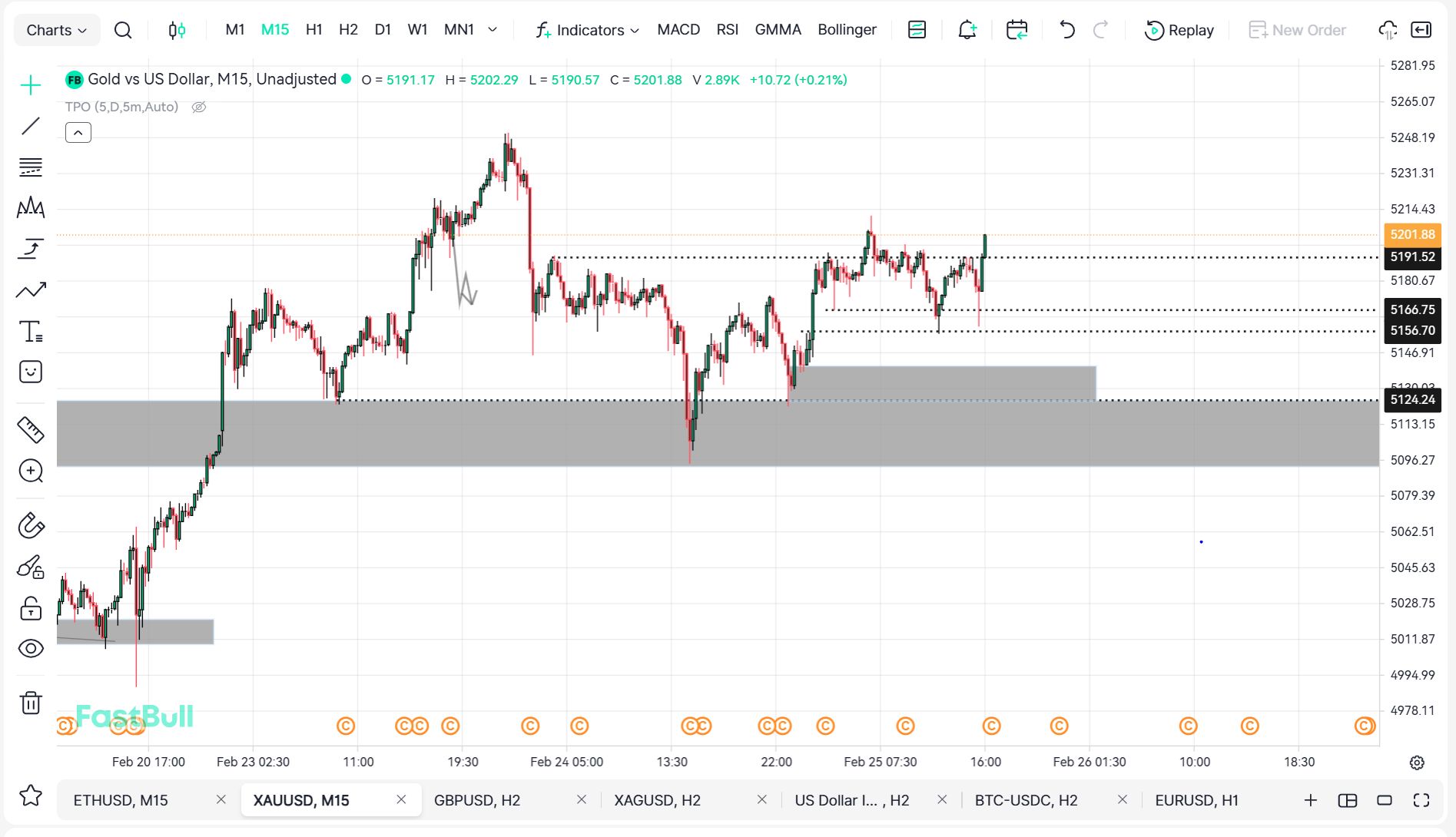Click the Replay button
1456x837 pixels.
tap(1179, 30)
